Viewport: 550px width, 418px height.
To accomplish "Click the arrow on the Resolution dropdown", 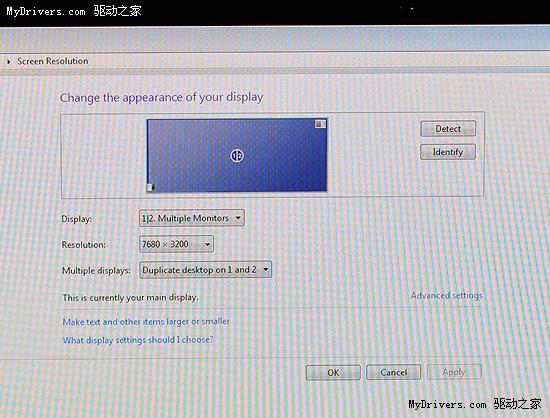I will [207, 244].
